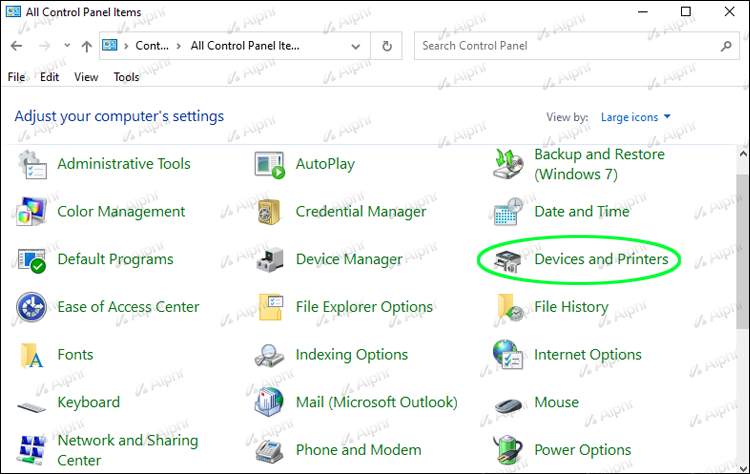Click the Administrative Tools link

124,164
